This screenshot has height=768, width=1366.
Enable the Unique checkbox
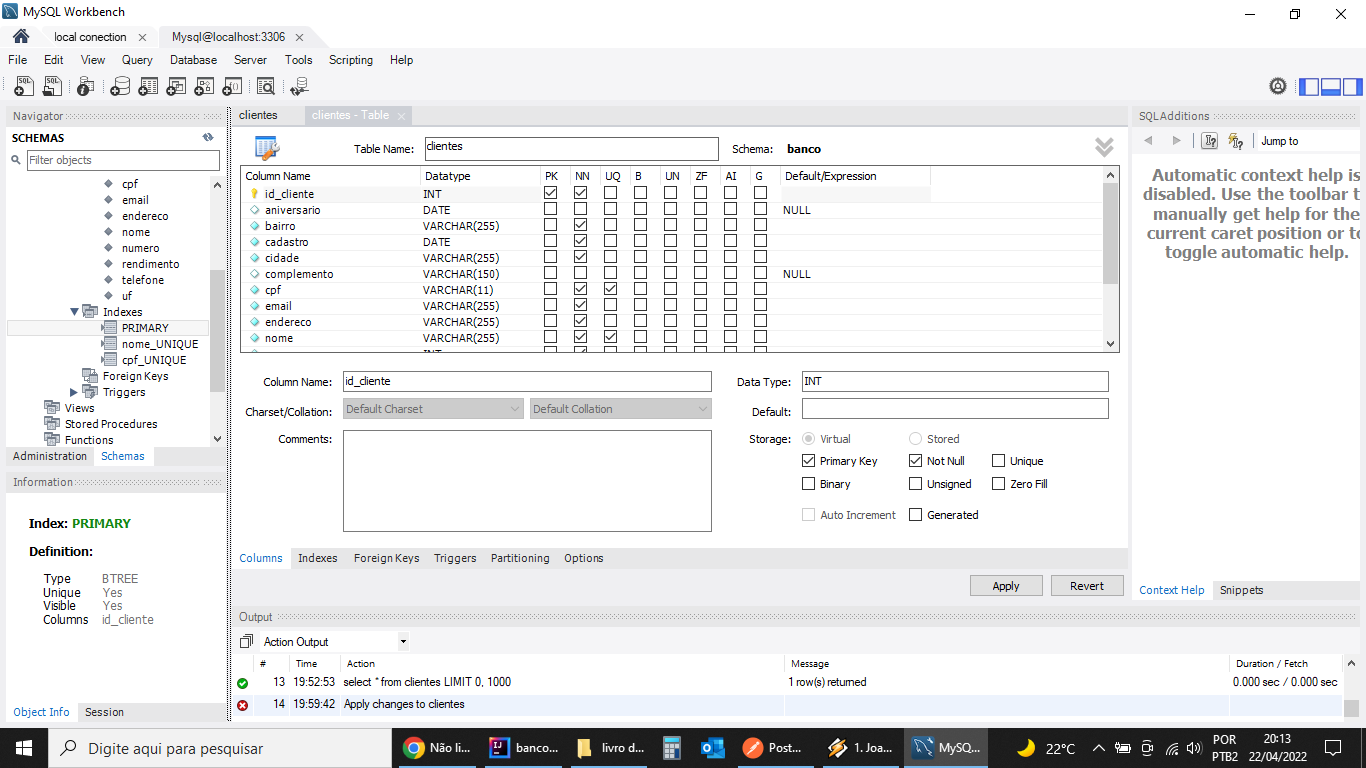pos(998,461)
